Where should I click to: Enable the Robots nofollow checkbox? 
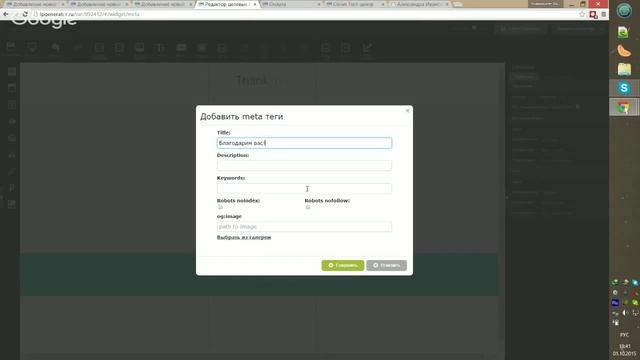[308, 207]
